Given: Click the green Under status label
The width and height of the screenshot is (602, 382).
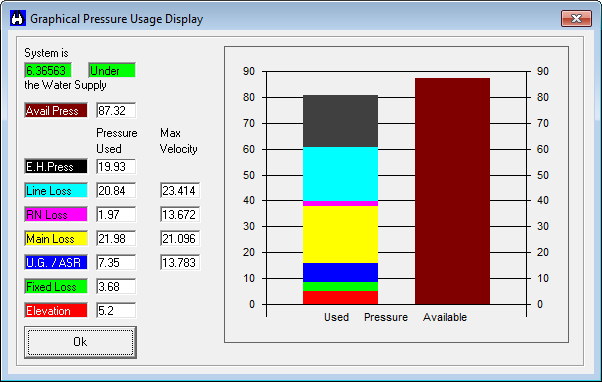Looking at the screenshot, I should coord(112,70).
